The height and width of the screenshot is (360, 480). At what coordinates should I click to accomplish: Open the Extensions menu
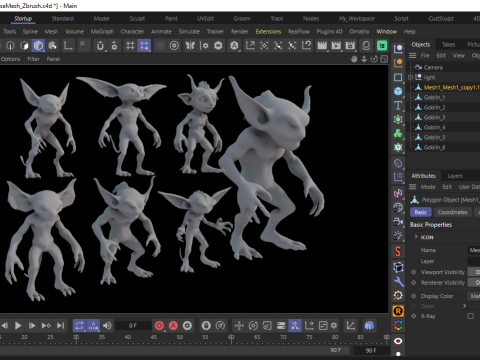click(x=268, y=31)
